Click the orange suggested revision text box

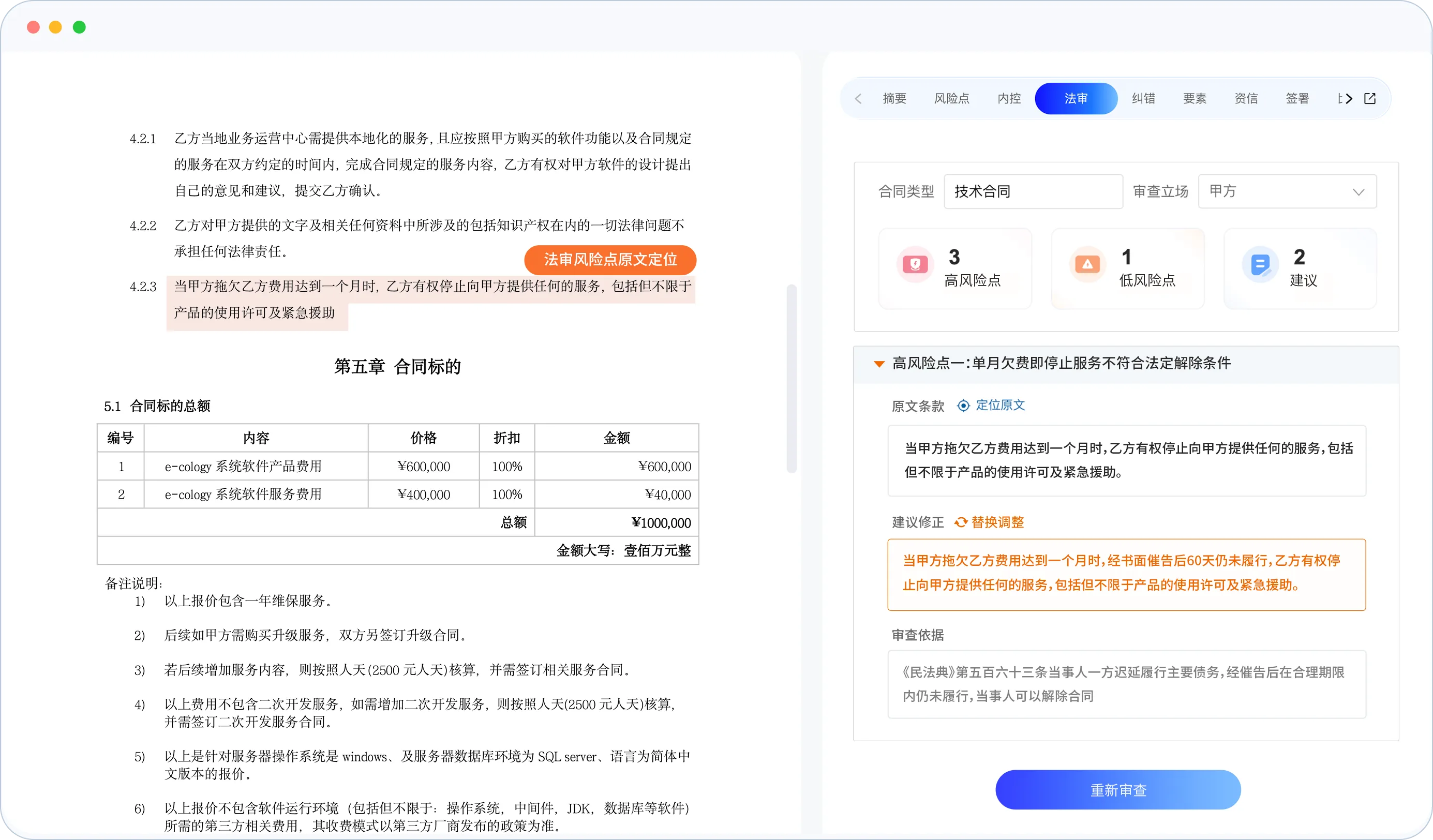1127,575
